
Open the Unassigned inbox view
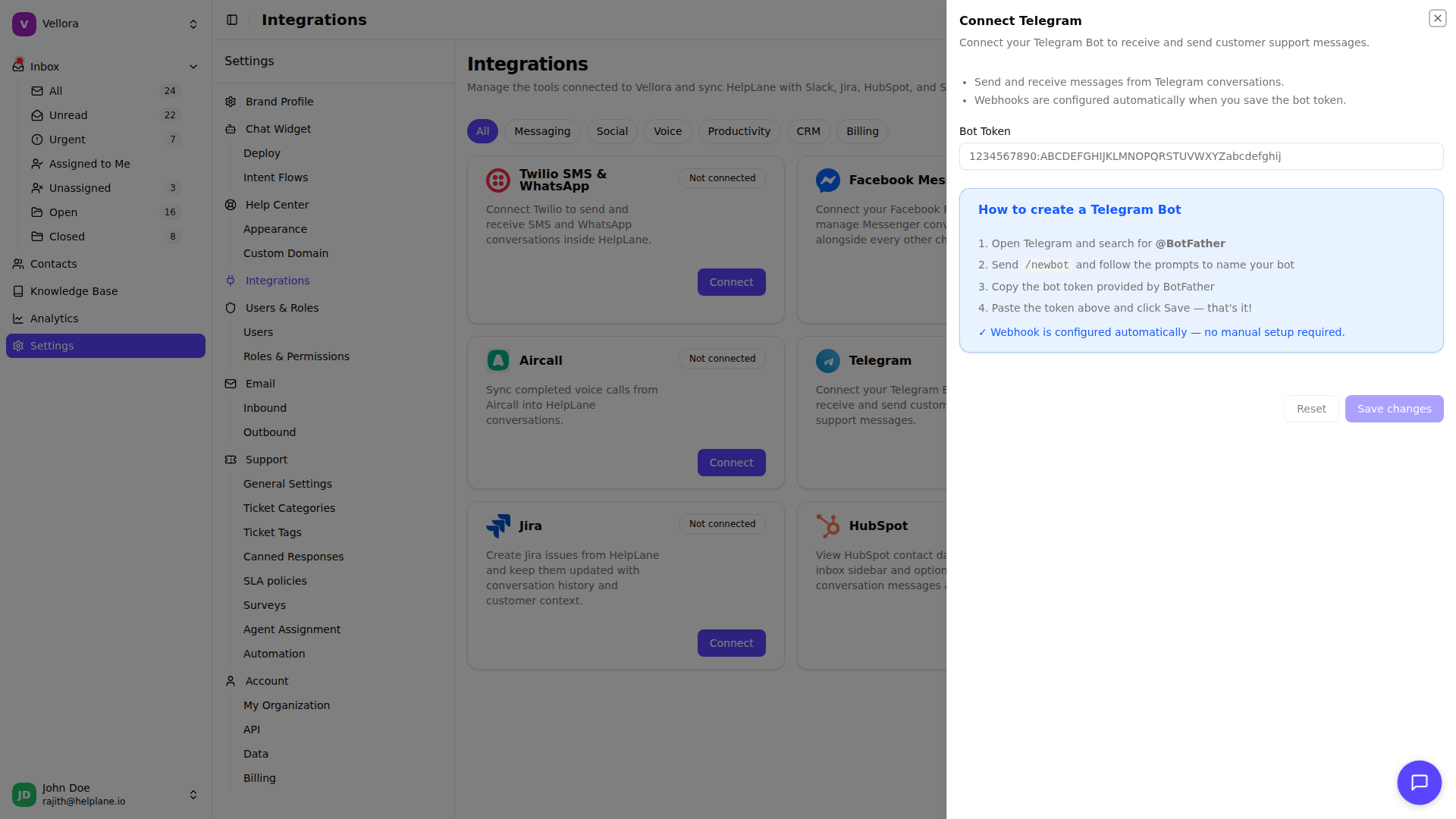105,188
